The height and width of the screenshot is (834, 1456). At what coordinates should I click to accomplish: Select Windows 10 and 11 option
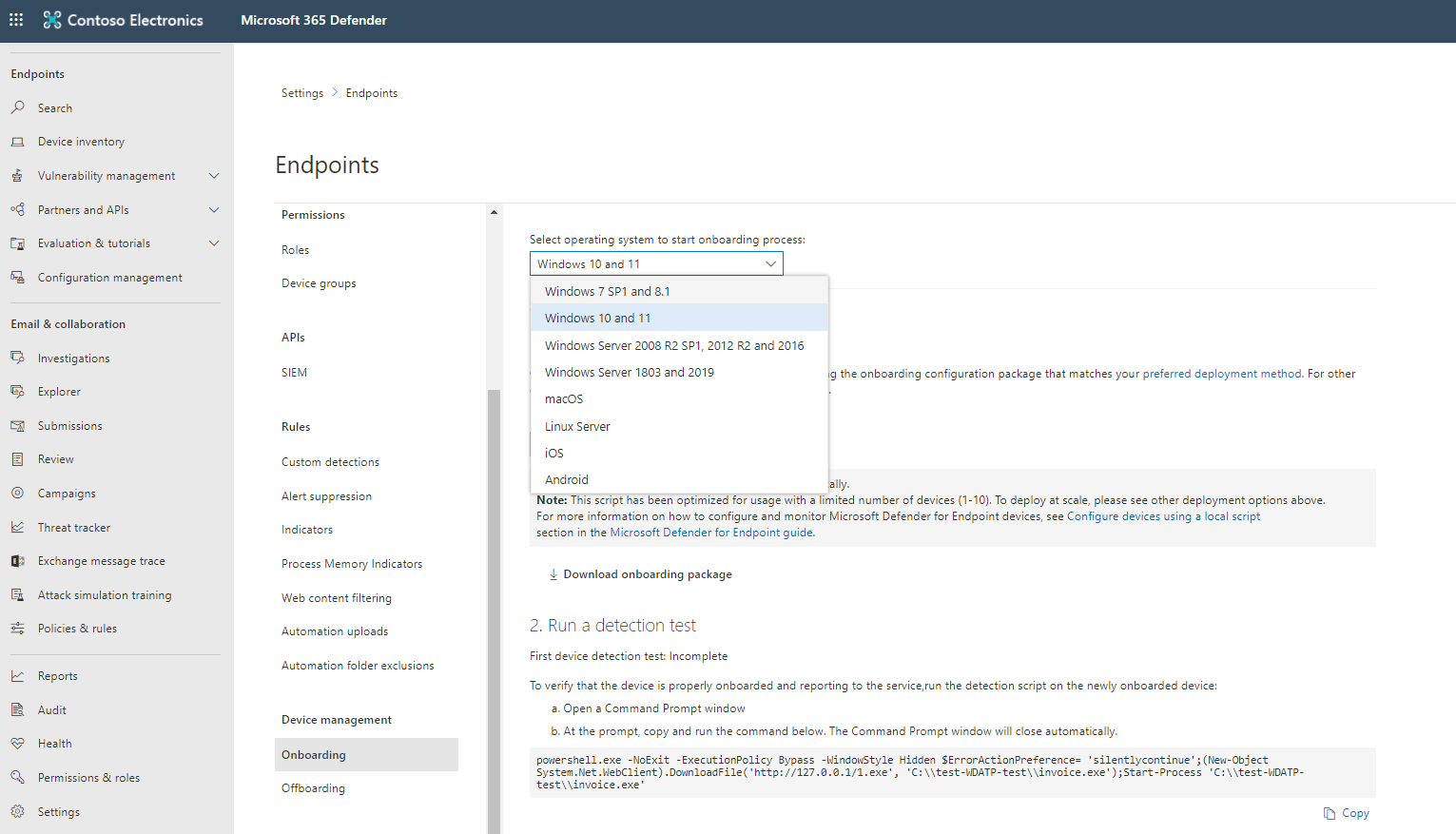point(679,318)
